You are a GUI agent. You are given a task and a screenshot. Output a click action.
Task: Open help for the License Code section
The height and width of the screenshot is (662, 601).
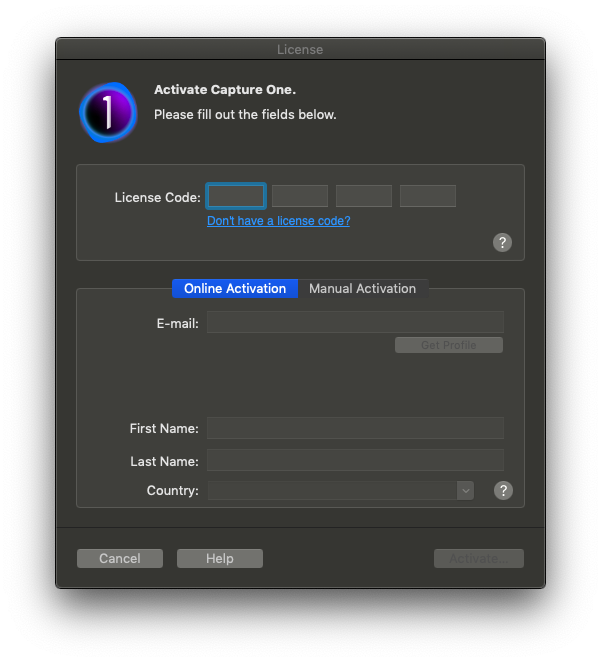pyautogui.click(x=502, y=242)
